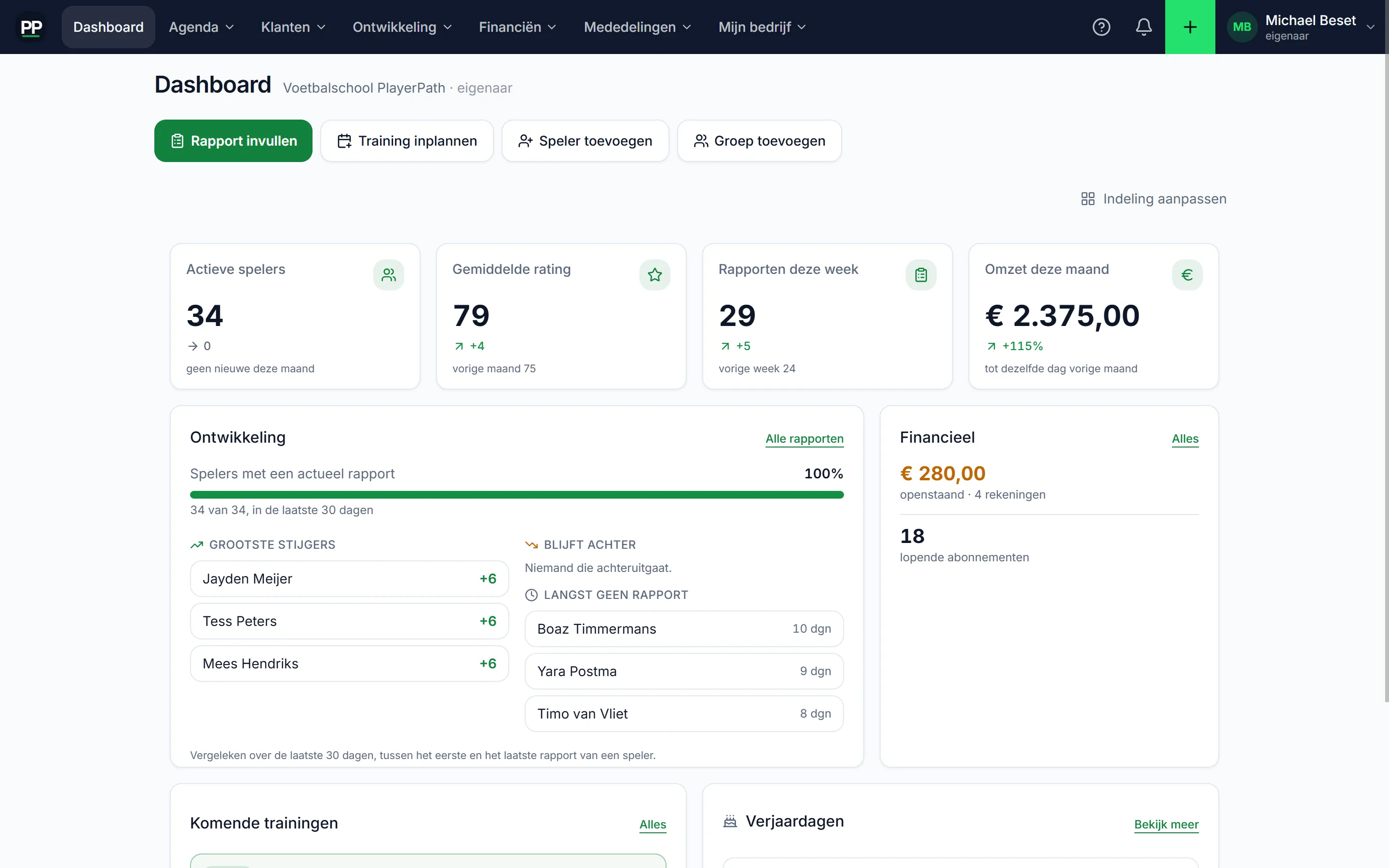Viewport: 1389px width, 868px height.
Task: Click the Actieve spelers people icon
Action: tap(389, 275)
